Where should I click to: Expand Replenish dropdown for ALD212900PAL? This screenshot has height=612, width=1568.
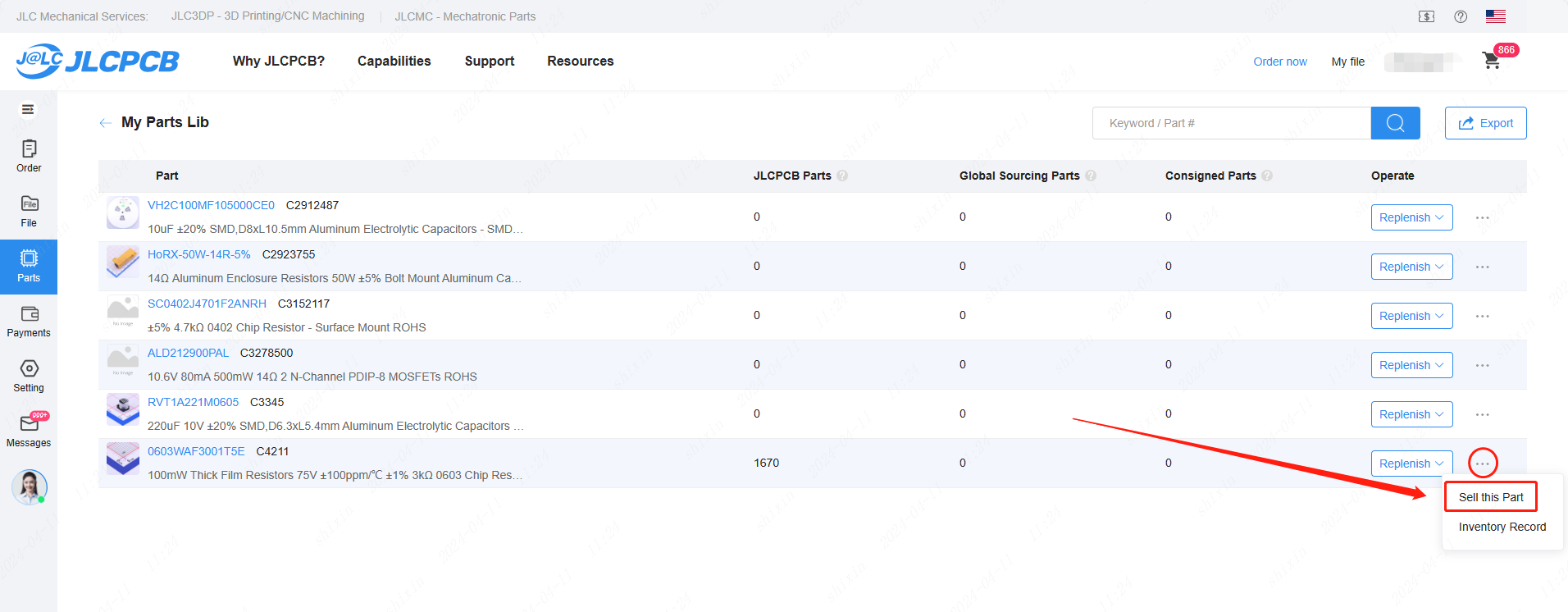point(1412,365)
